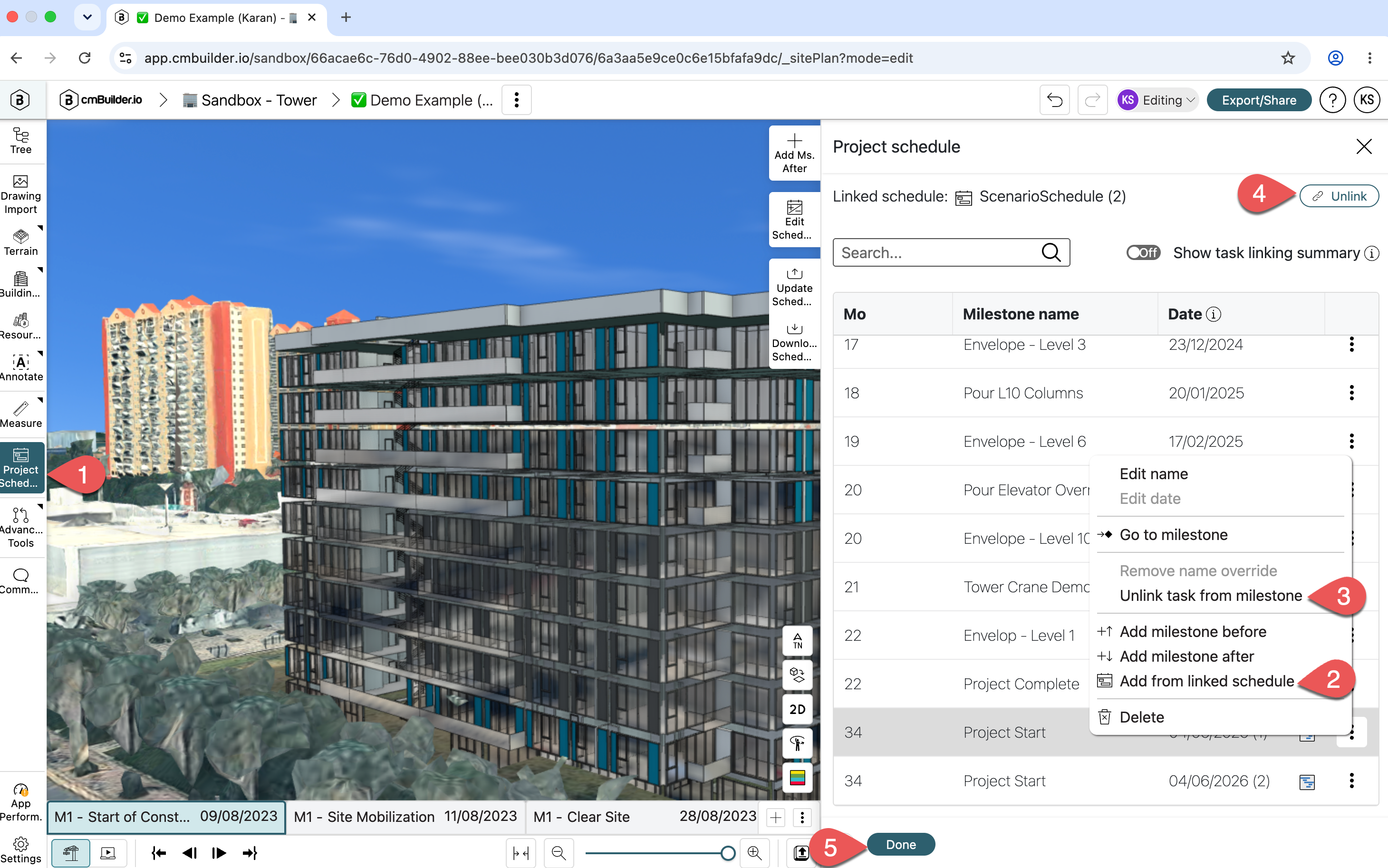The image size is (1388, 868).
Task: Click the Unlink schedule button
Action: click(1339, 196)
